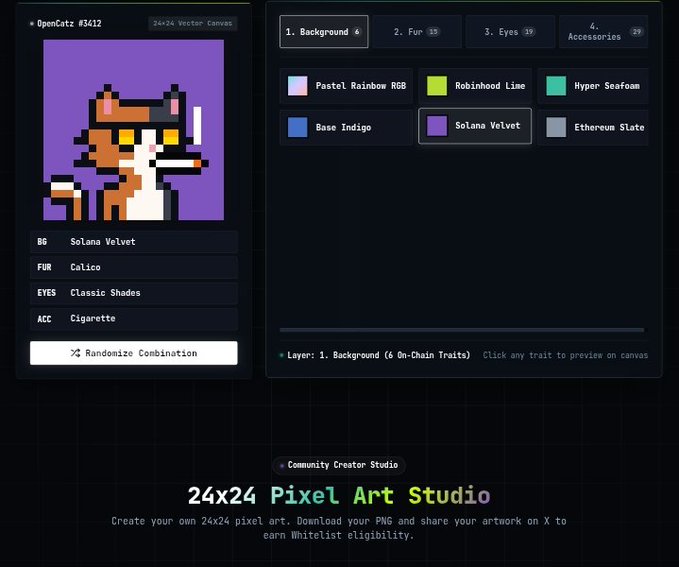Click the Layer: 1. Background status text
Screen dimensions: 679x567
(378, 355)
